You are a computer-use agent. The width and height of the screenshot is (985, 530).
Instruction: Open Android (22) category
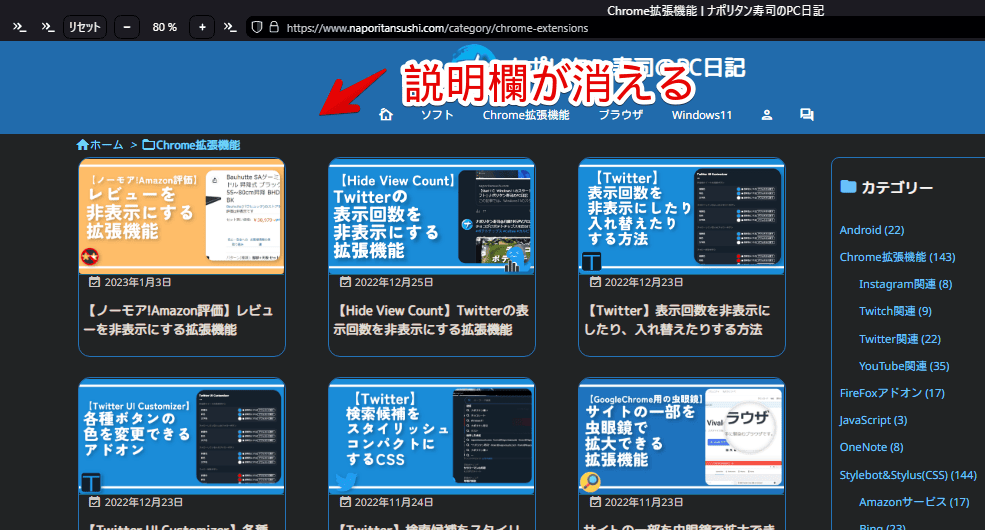(x=872, y=230)
